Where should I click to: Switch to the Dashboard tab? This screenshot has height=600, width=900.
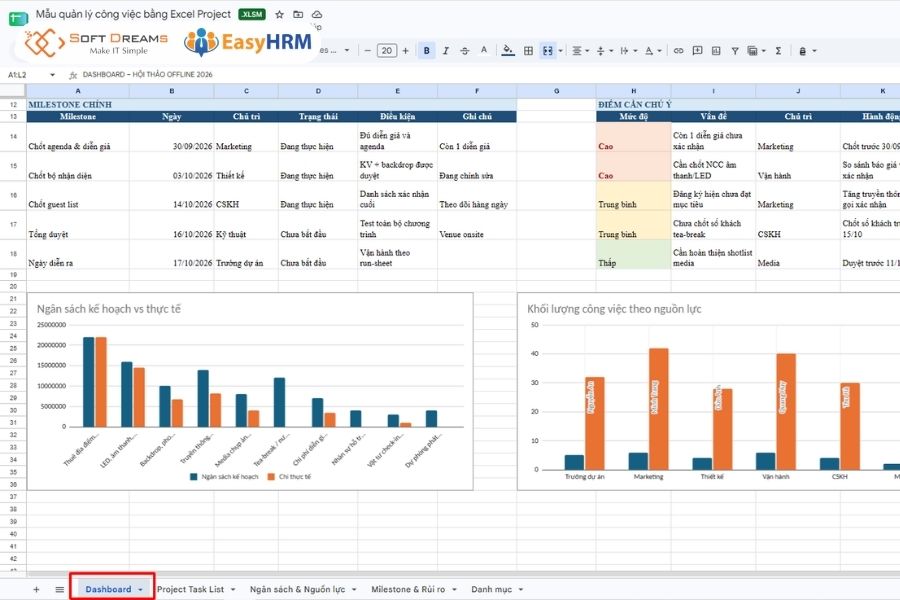coord(108,589)
